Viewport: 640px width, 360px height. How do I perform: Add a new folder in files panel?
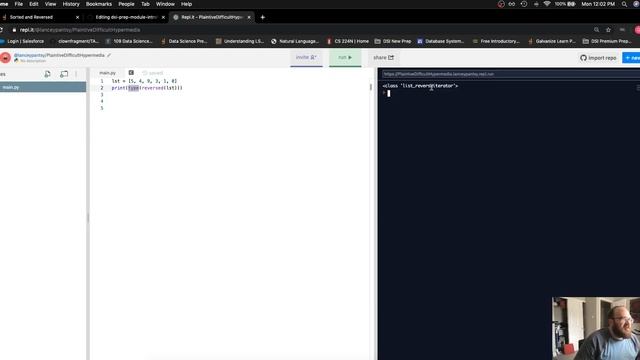pyautogui.click(x=64, y=74)
